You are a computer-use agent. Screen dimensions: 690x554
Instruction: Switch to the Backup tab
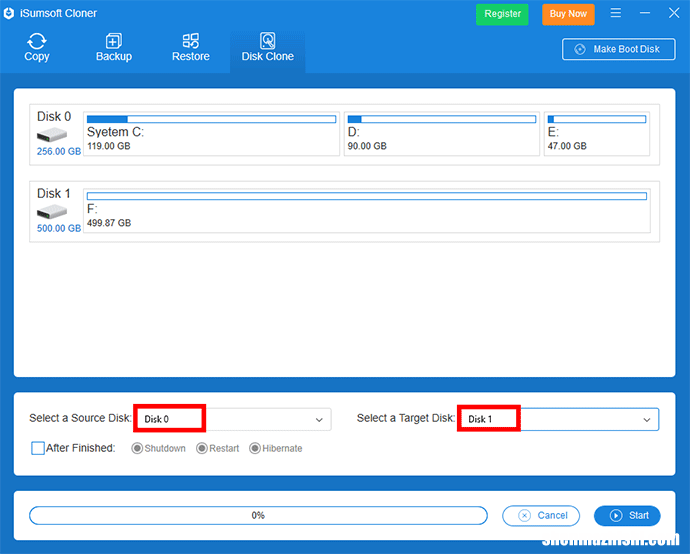(114, 48)
